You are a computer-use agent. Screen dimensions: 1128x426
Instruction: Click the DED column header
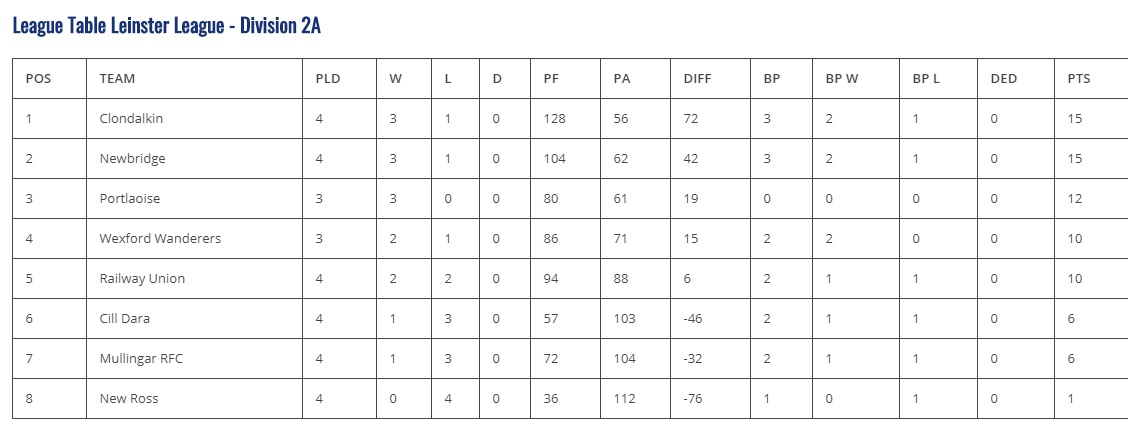tap(1004, 78)
